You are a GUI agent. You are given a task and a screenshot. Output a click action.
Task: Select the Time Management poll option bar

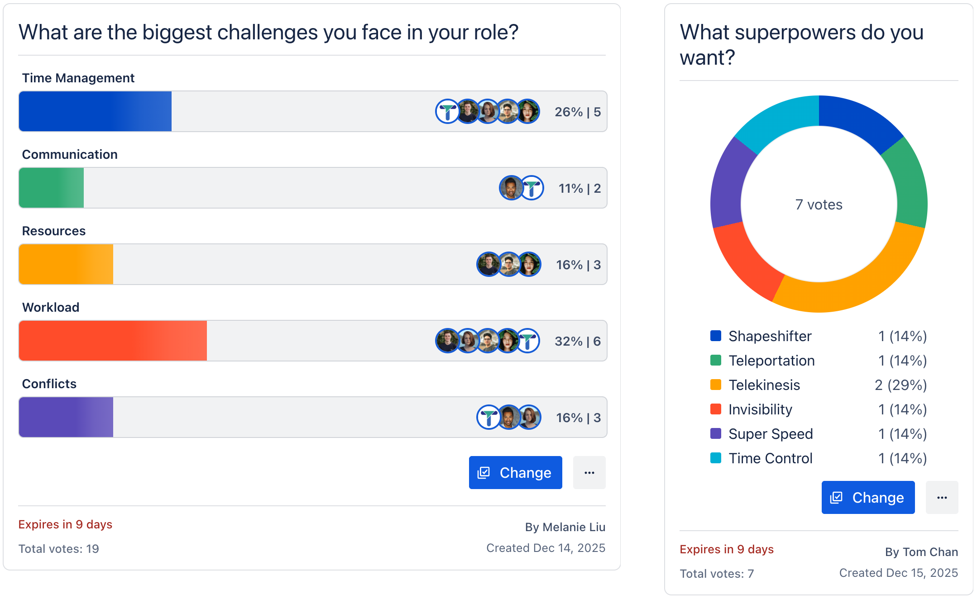click(300, 112)
